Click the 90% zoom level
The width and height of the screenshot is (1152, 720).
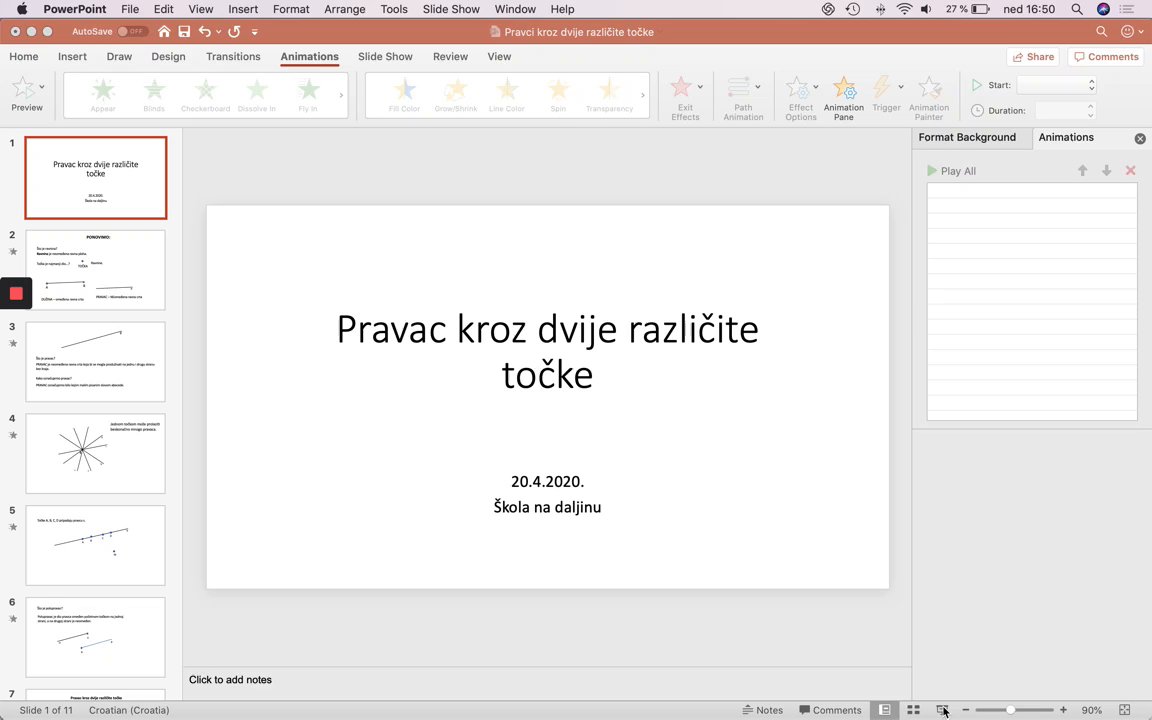[1092, 710]
